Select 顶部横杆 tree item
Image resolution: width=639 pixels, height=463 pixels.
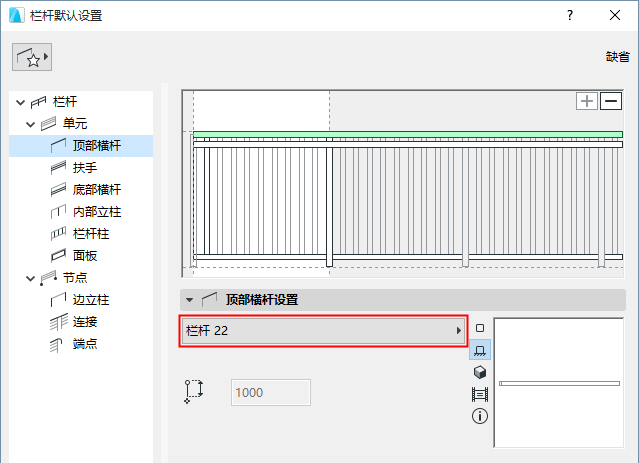pos(97,146)
